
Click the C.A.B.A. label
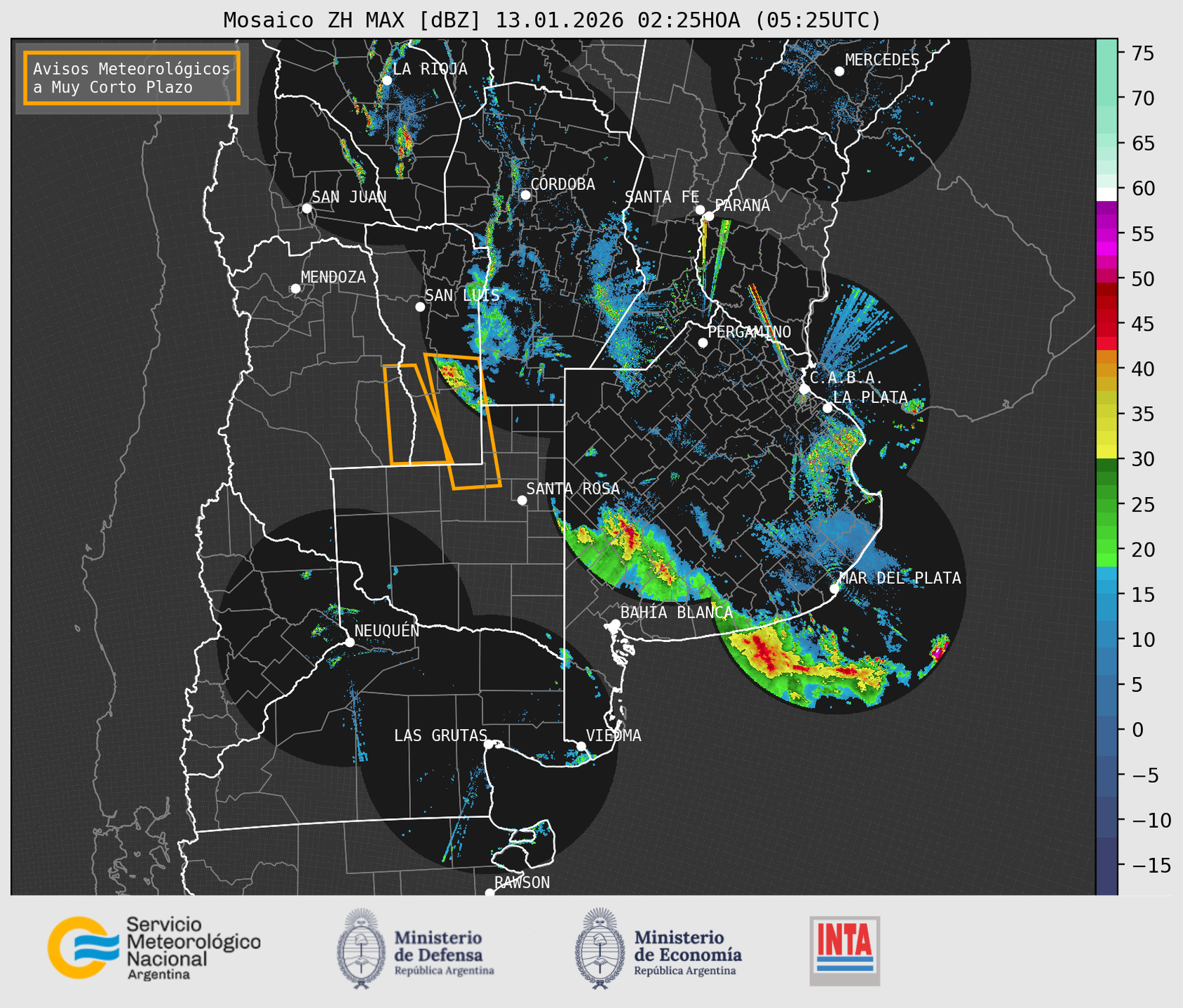pos(846,378)
